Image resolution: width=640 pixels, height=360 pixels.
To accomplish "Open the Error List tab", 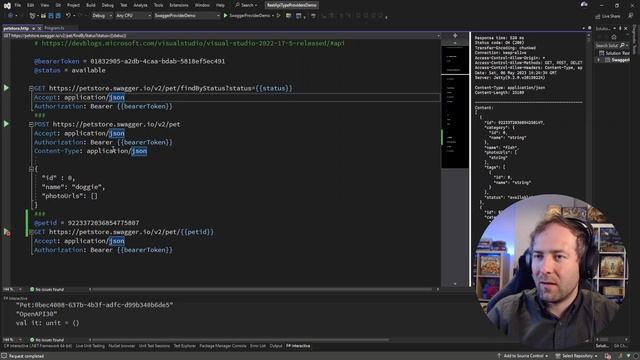I will 258,346.
